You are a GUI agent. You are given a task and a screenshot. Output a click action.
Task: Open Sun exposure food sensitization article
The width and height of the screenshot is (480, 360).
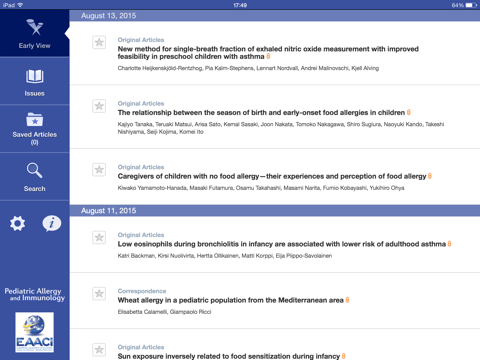click(x=229, y=356)
